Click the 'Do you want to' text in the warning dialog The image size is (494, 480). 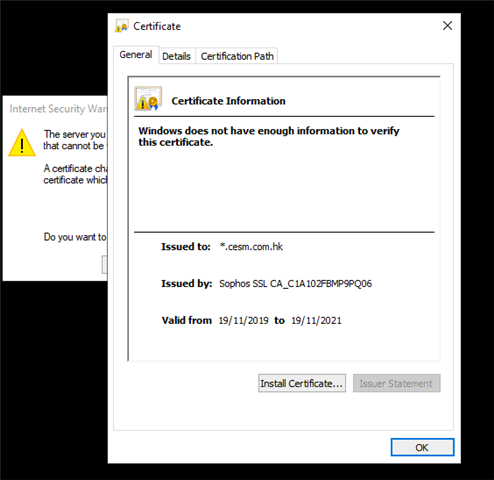(75, 237)
